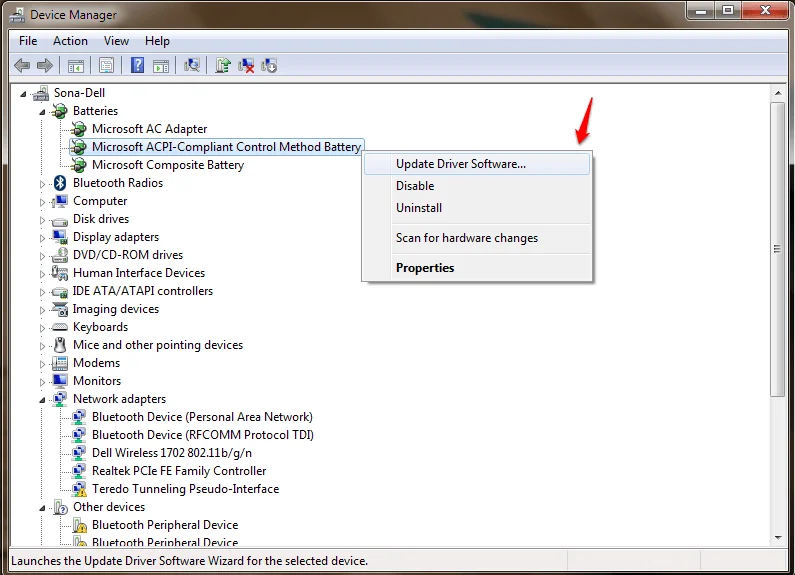Image resolution: width=795 pixels, height=575 pixels.
Task: Click the Sona-Dell computer icon
Action: tap(41, 93)
